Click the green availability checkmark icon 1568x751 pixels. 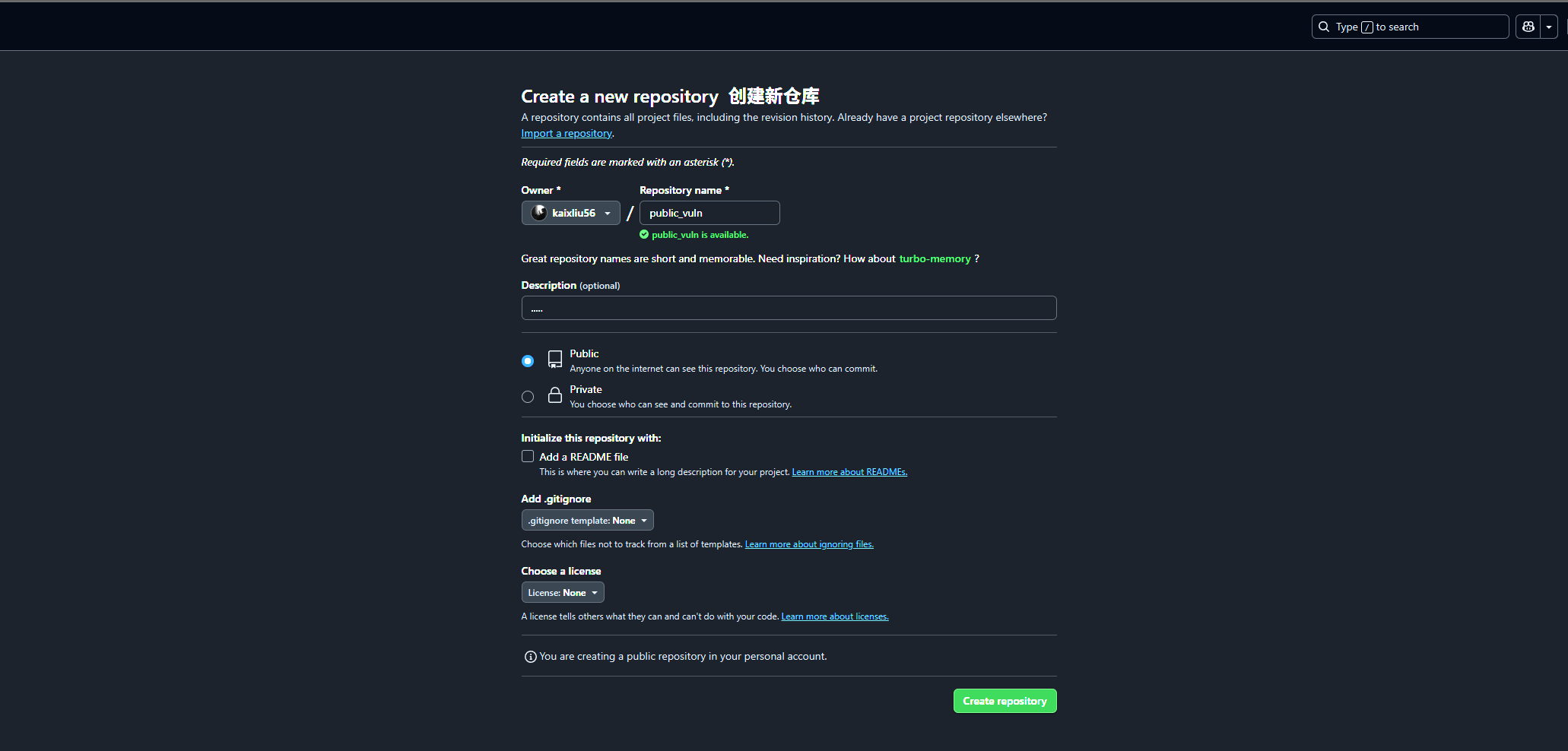(644, 235)
